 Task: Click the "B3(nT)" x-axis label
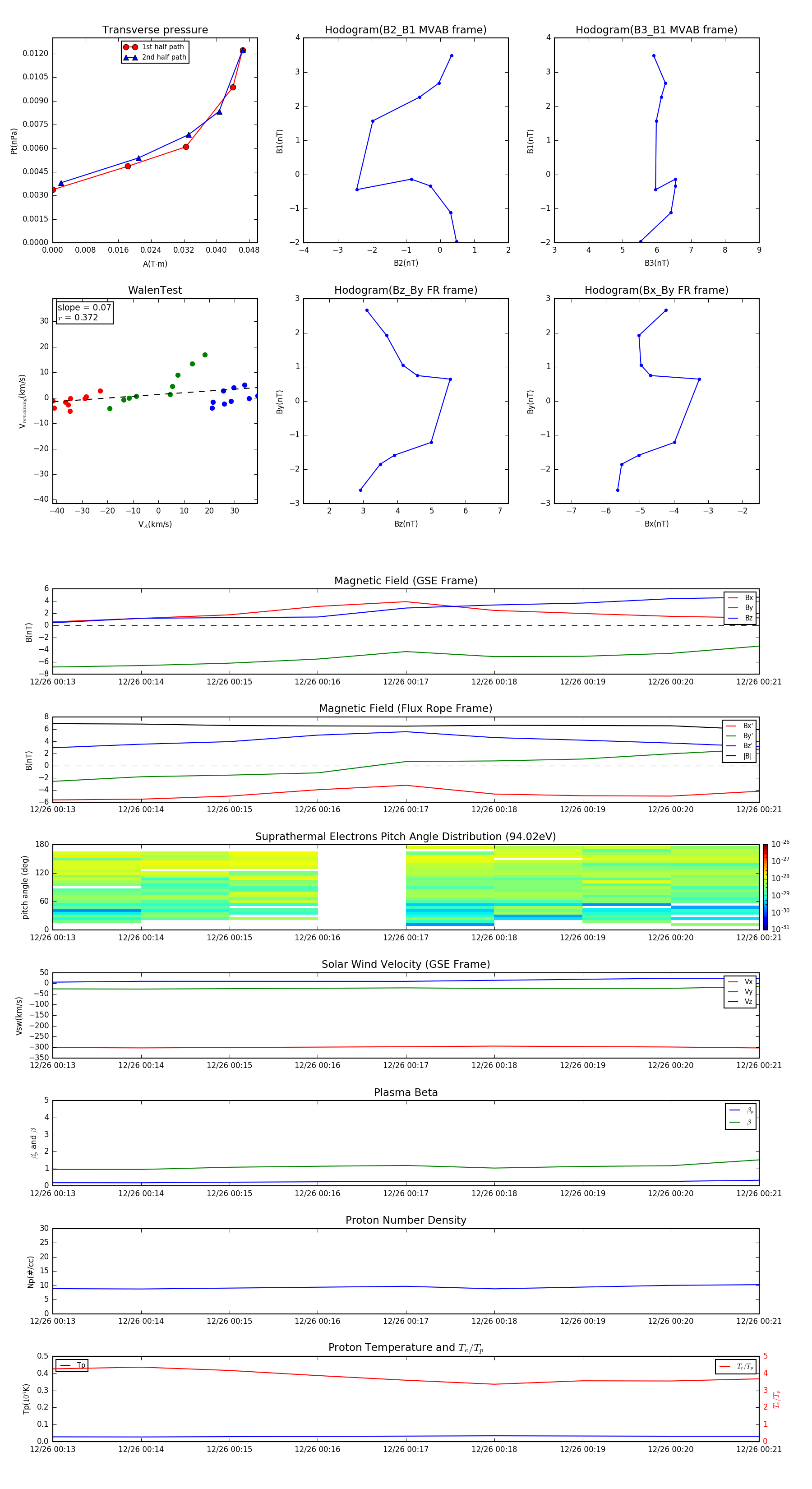click(x=656, y=263)
